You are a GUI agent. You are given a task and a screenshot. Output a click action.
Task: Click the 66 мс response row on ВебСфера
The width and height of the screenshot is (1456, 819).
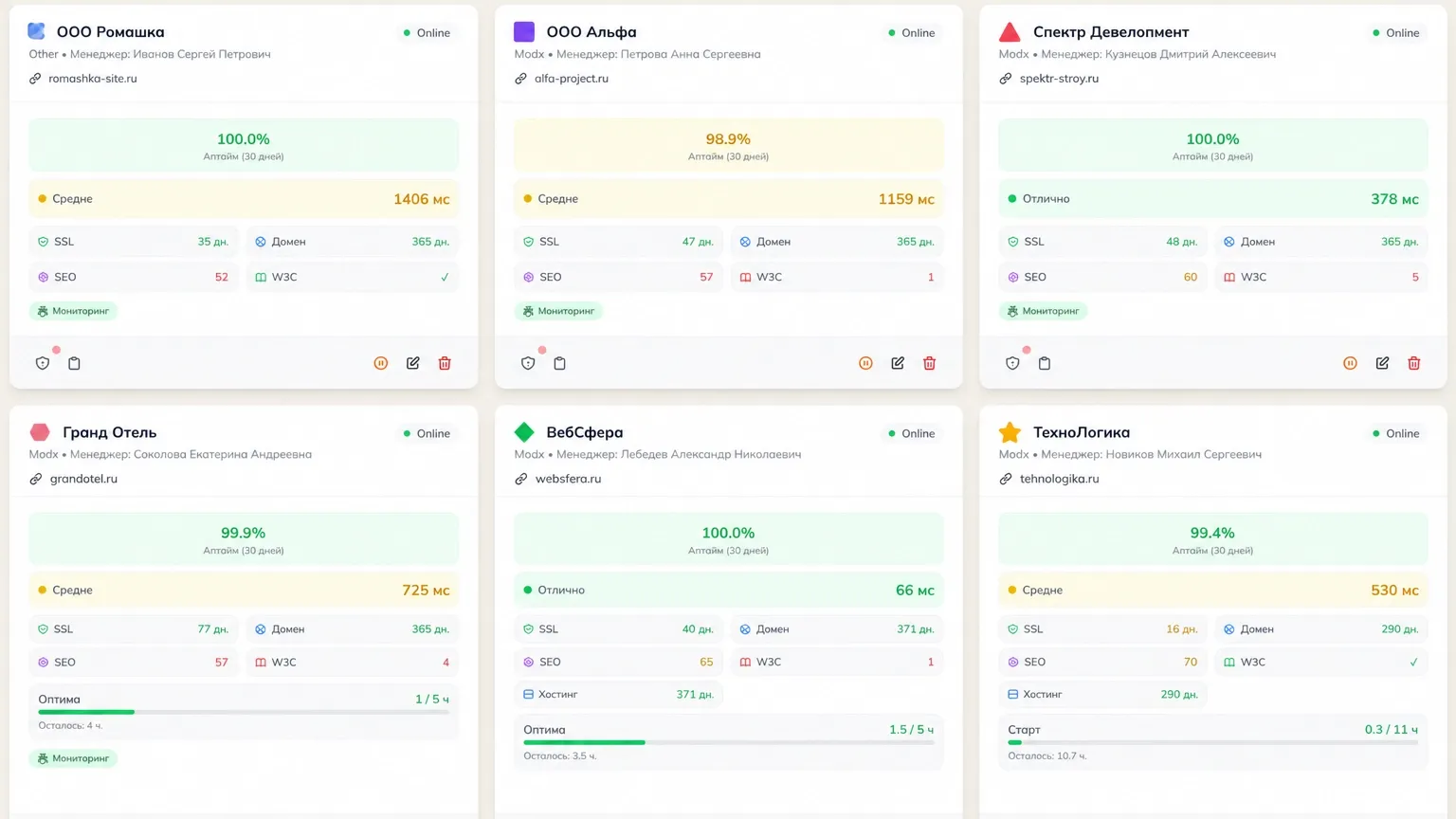pos(728,591)
